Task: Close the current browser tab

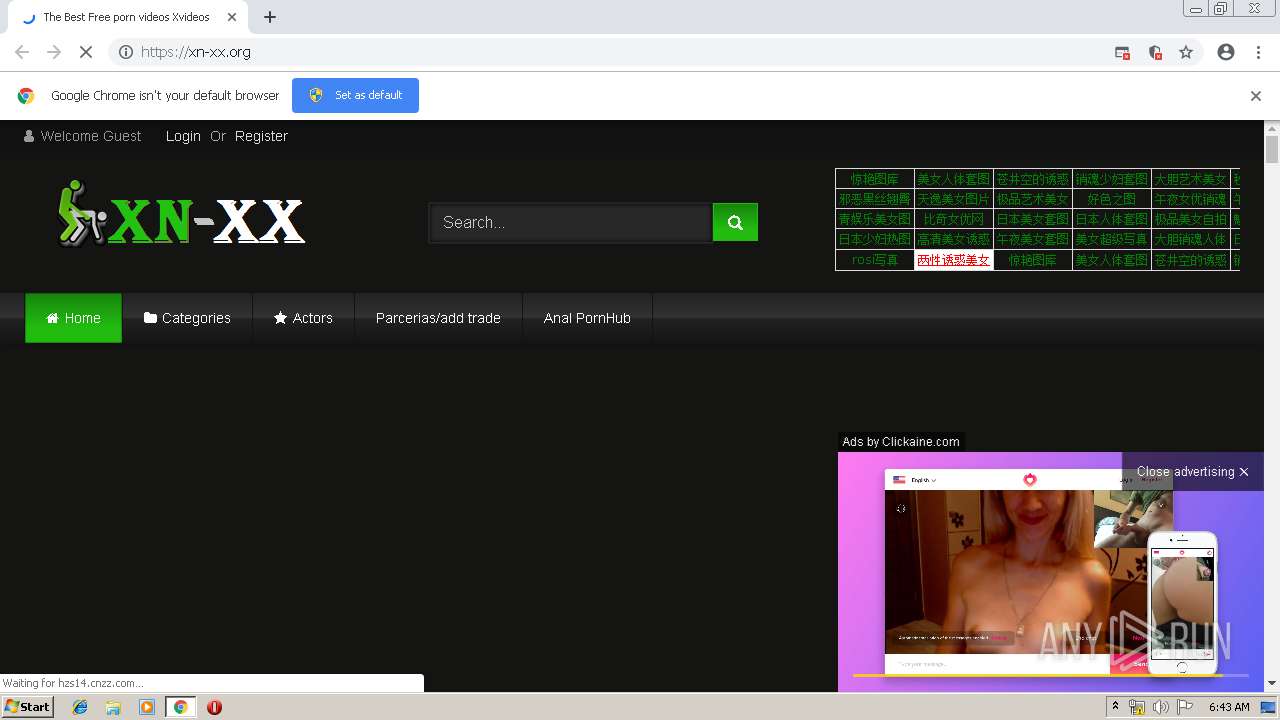Action: [x=232, y=17]
